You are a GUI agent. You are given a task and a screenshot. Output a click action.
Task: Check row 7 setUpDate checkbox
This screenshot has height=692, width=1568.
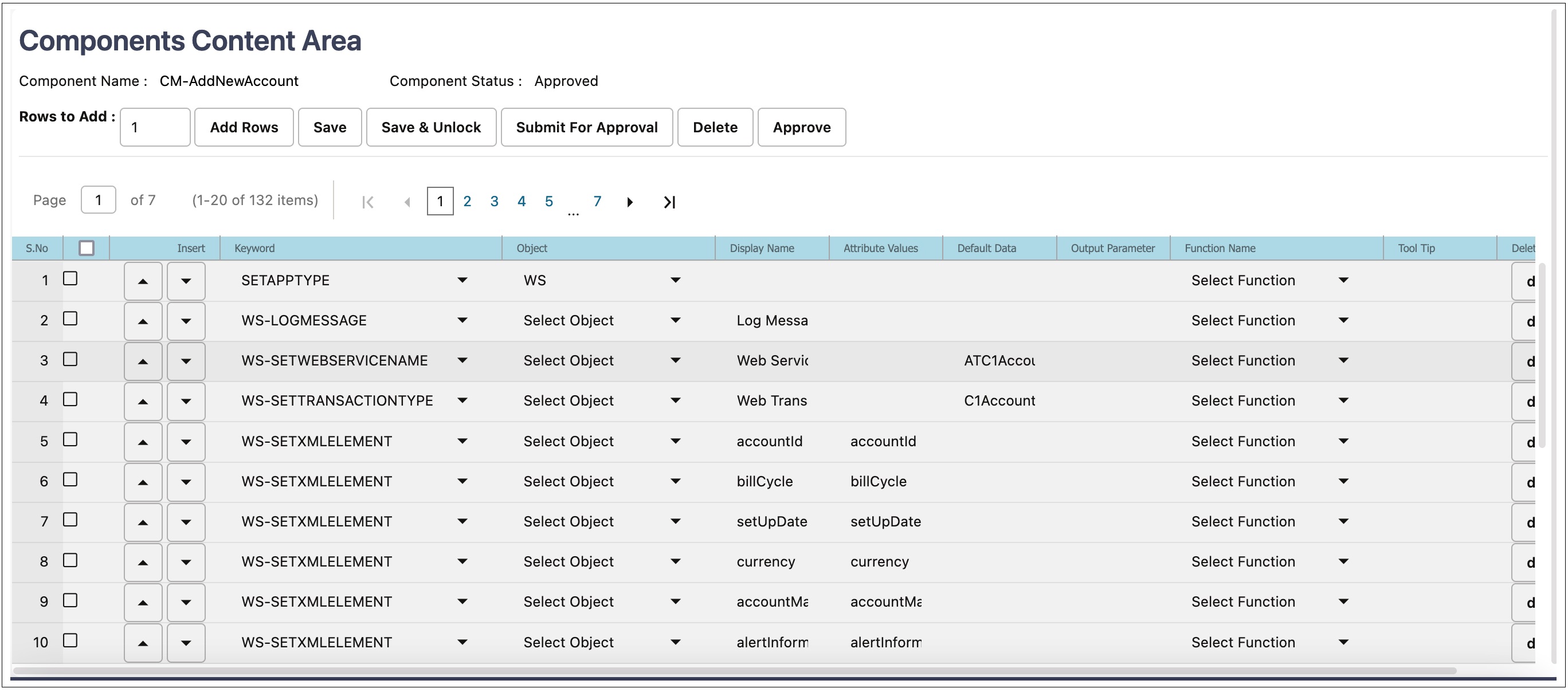[70, 520]
